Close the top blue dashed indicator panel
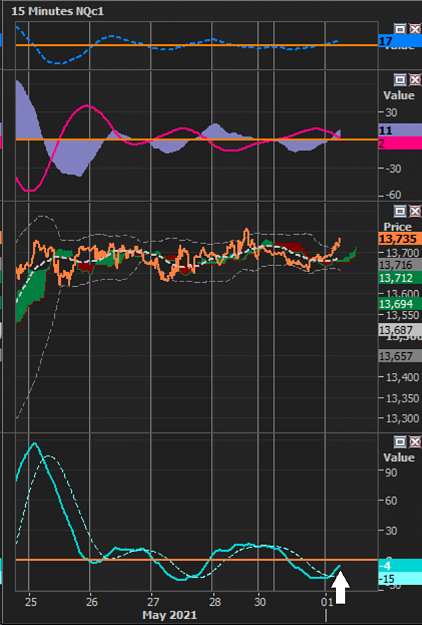 (415, 29)
